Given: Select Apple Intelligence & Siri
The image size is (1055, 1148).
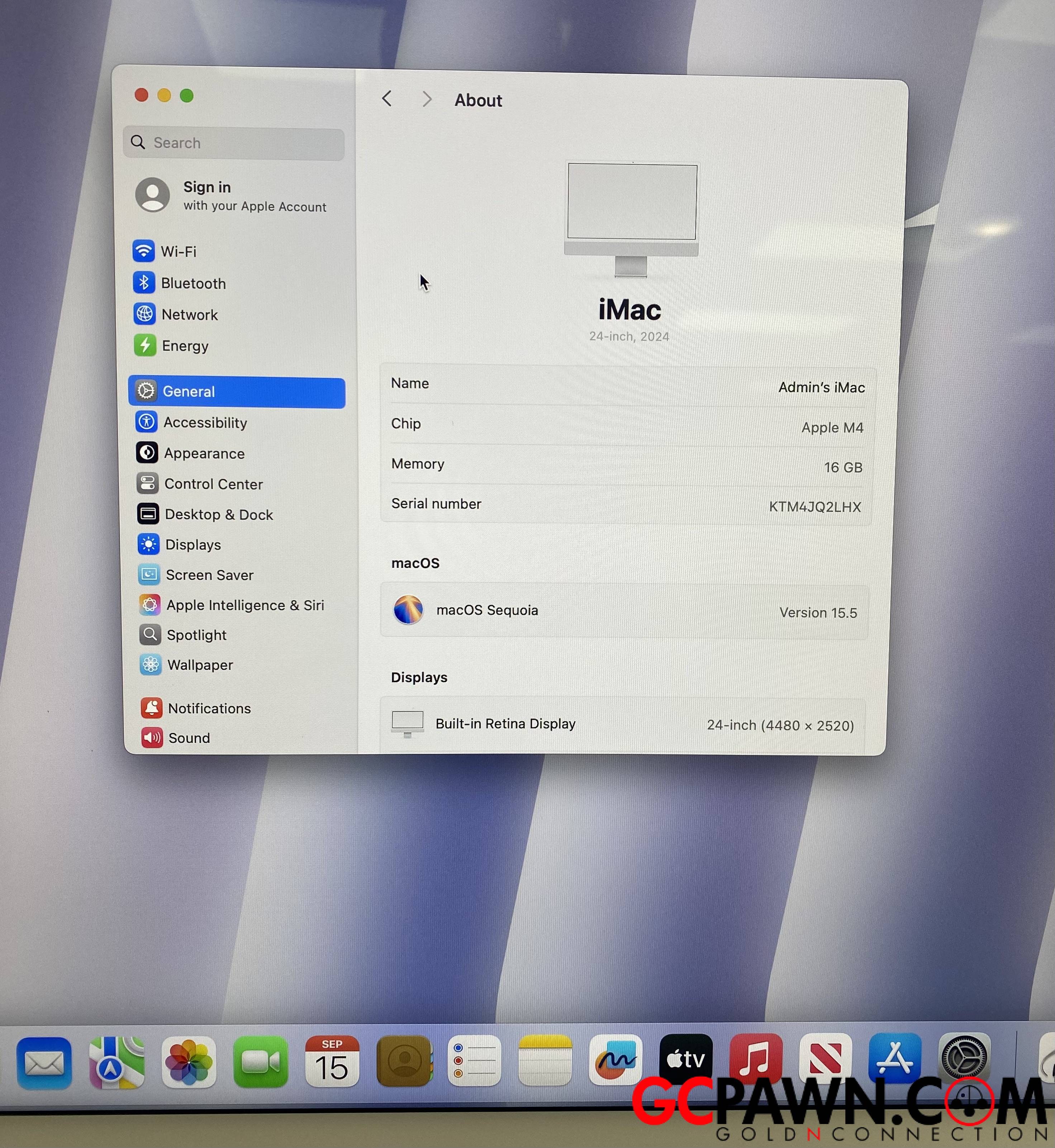Looking at the screenshot, I should [x=245, y=605].
